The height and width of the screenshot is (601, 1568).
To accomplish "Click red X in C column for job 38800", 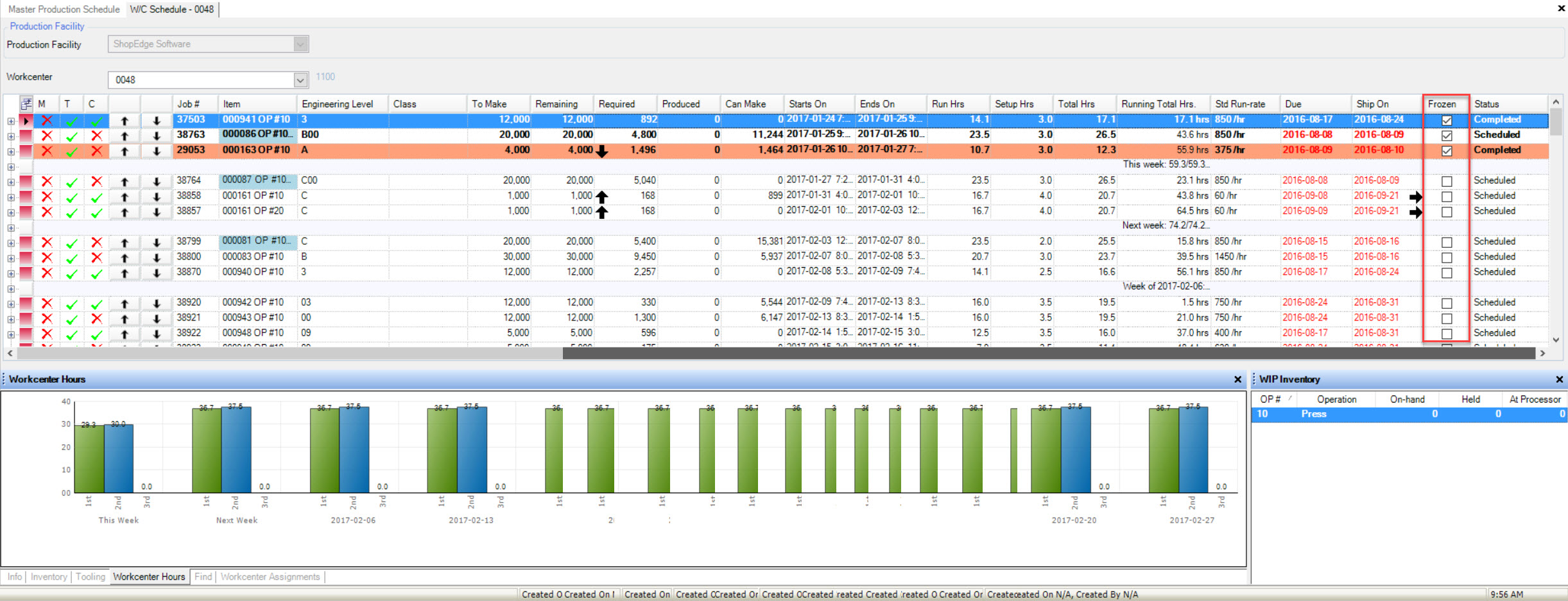I will (96, 257).
